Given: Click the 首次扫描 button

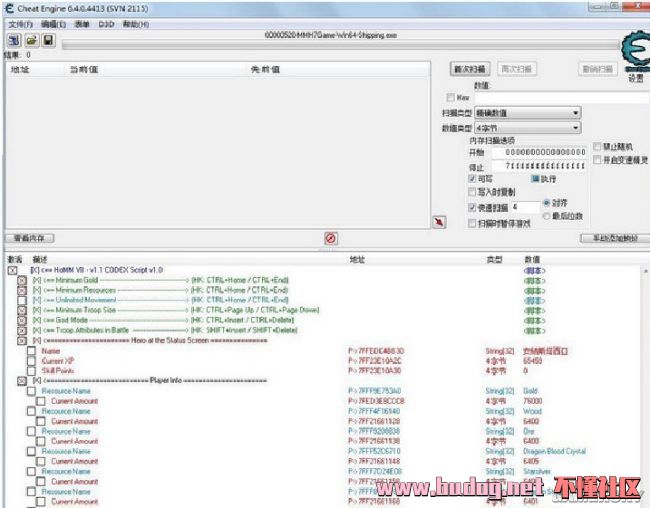Looking at the screenshot, I should coord(470,69).
